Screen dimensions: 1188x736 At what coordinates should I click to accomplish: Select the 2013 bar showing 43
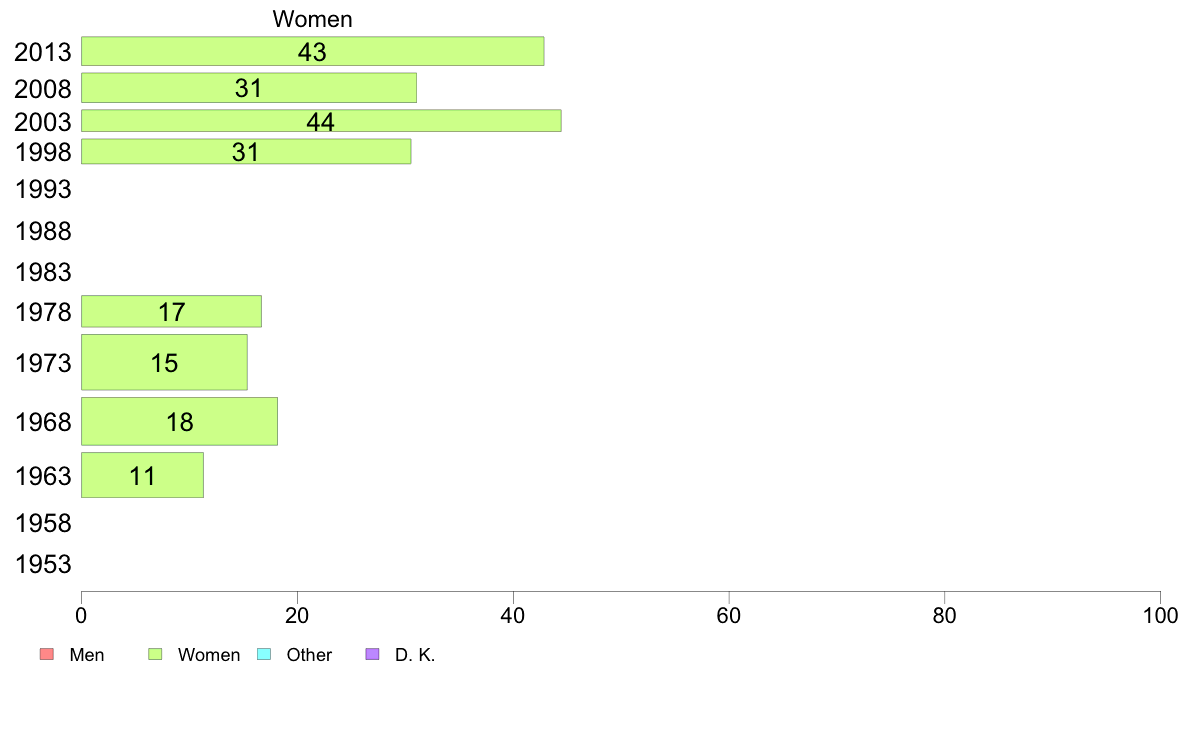312,51
